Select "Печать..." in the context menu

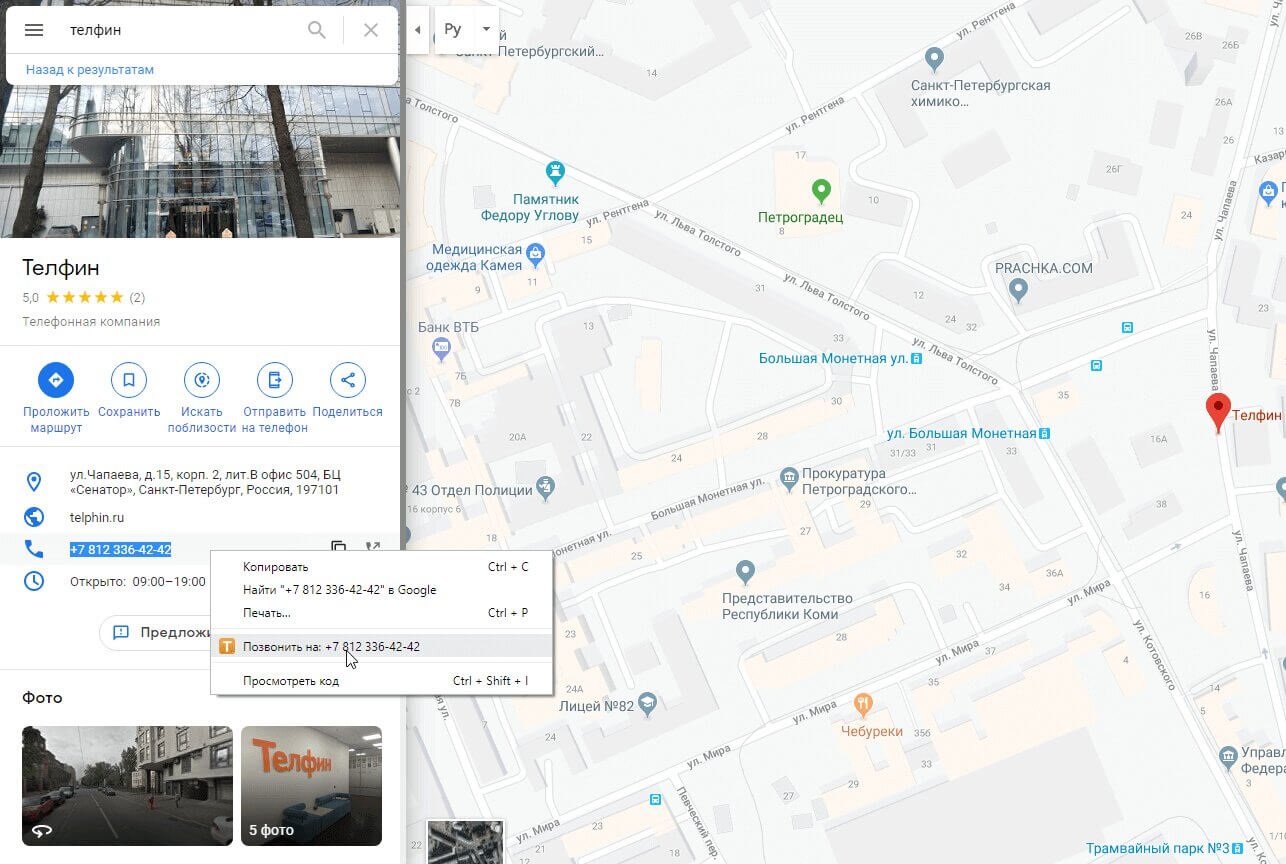click(380, 613)
